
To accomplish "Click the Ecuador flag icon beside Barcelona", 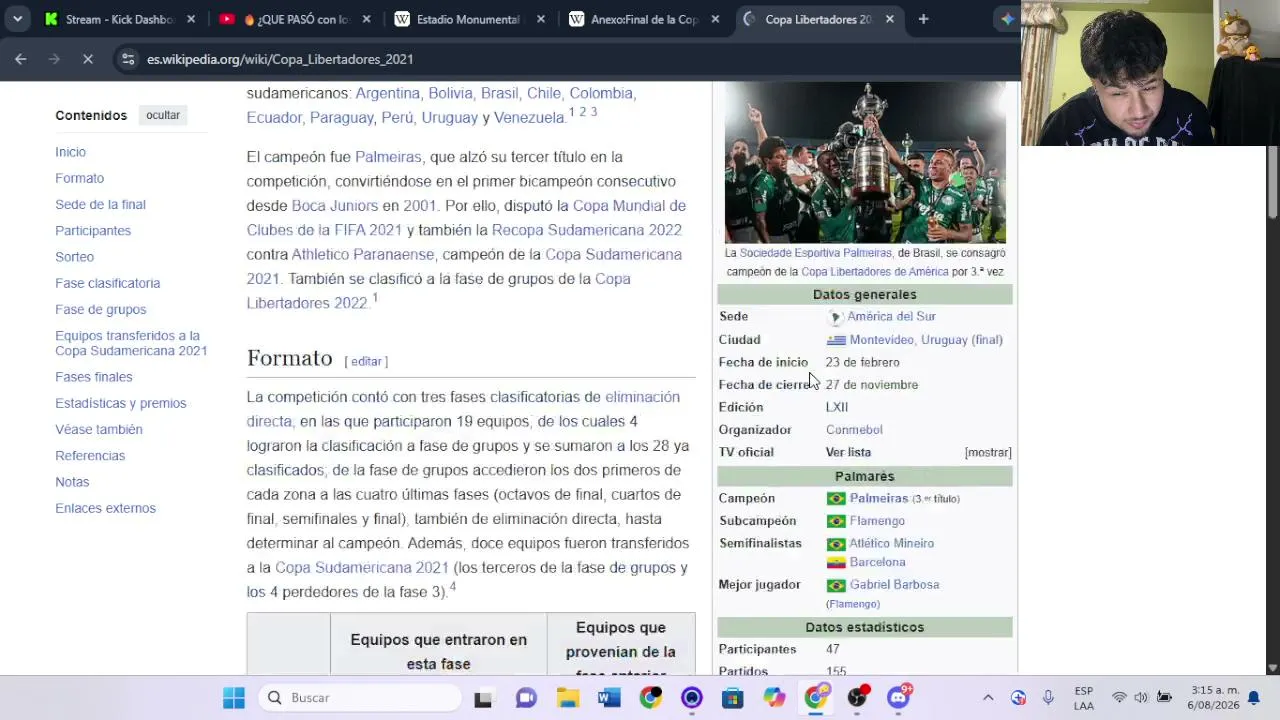I will 836,563.
